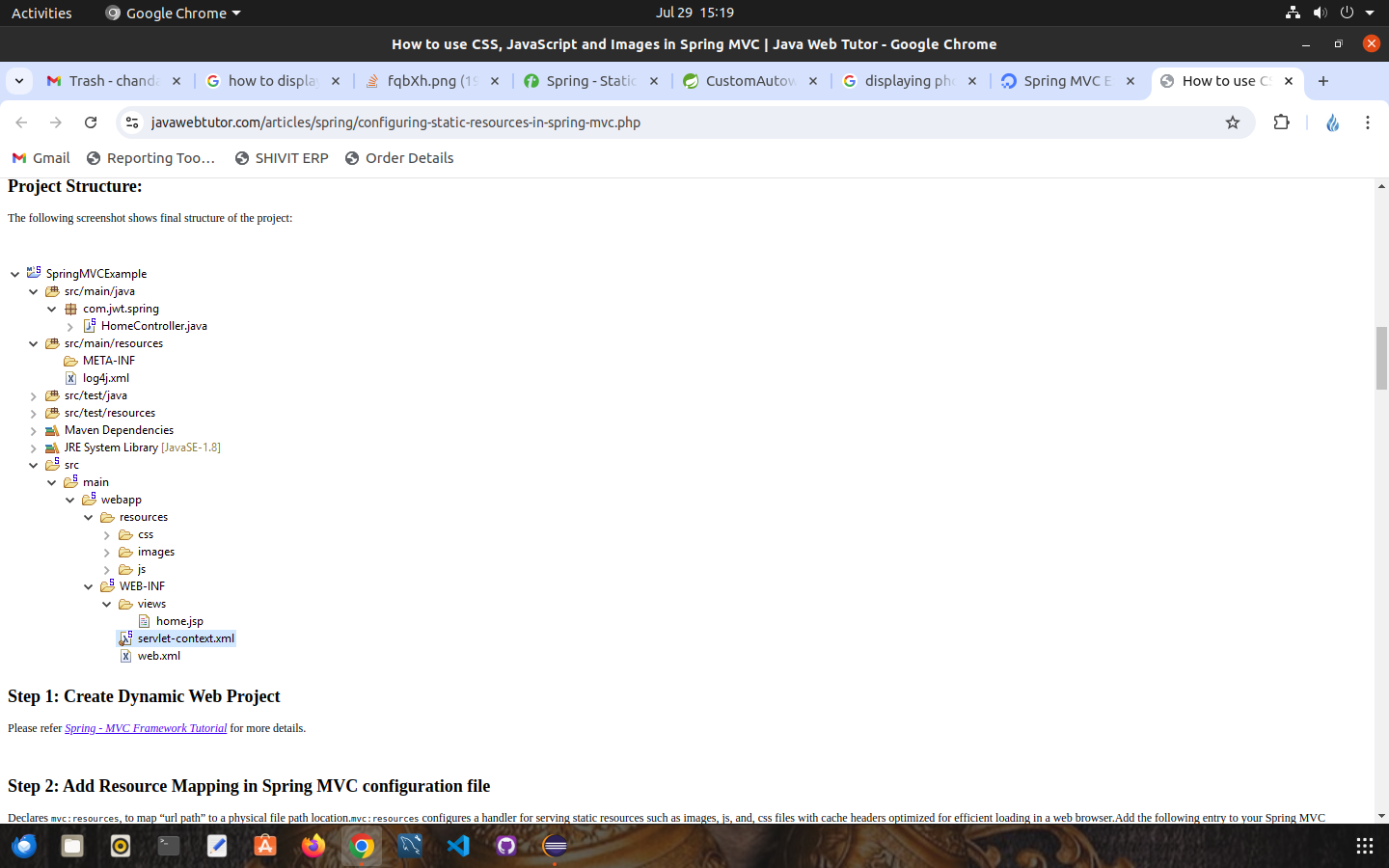
Task: Open Firefox from the dock
Action: coord(313,846)
